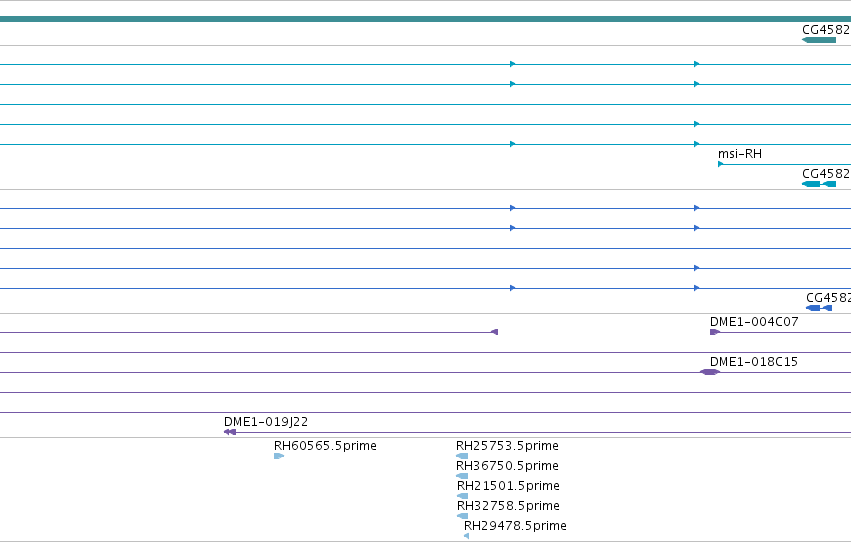Image resolution: width=851 pixels, height=542 pixels.
Task: Click the RH25753.5prime EST label
Action: coord(507,446)
